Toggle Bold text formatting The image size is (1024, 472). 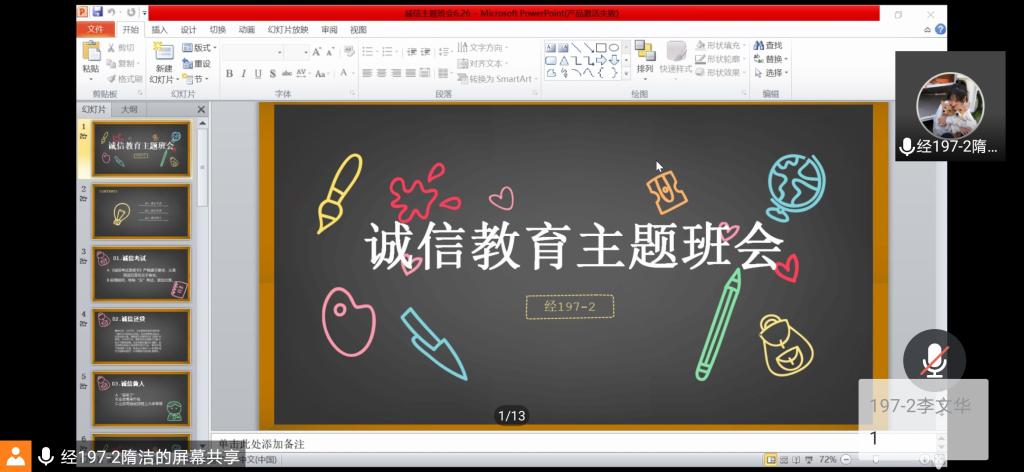pos(229,74)
